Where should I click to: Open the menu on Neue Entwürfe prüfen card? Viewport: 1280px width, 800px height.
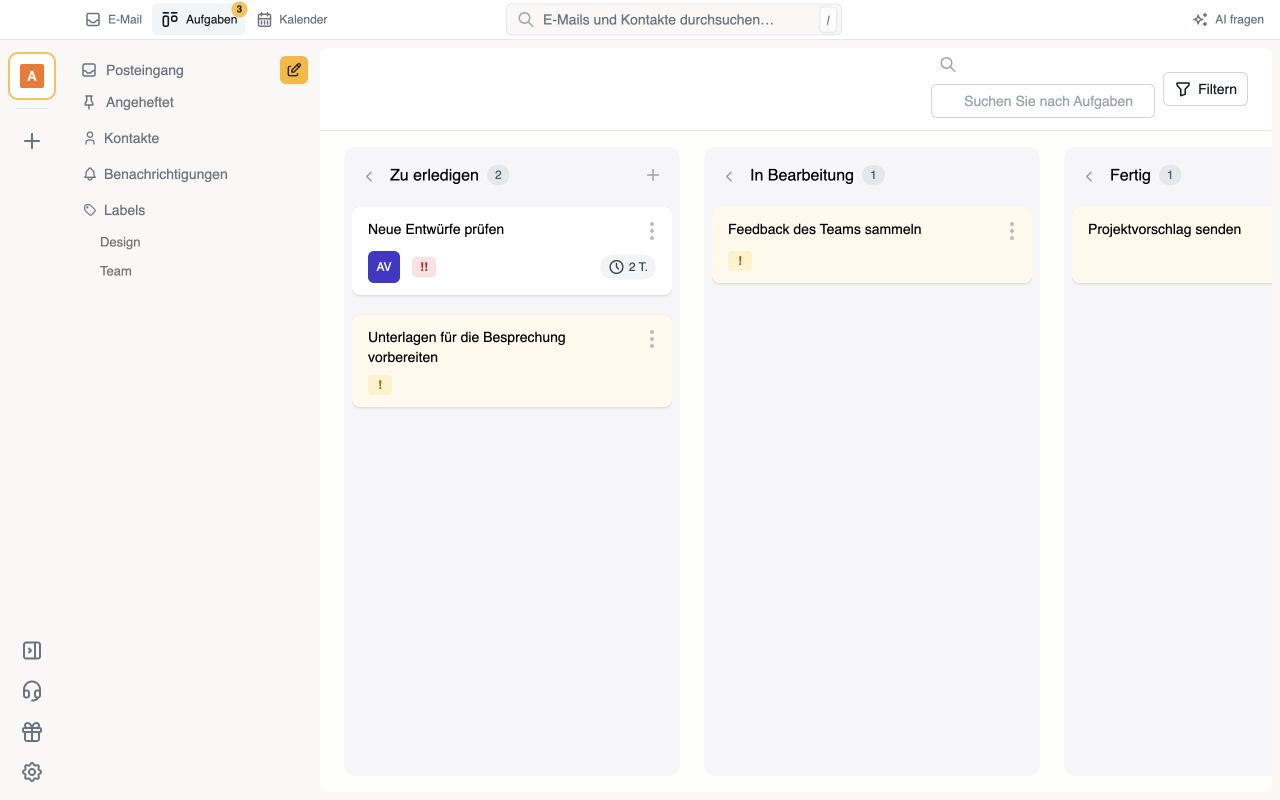pyautogui.click(x=652, y=231)
